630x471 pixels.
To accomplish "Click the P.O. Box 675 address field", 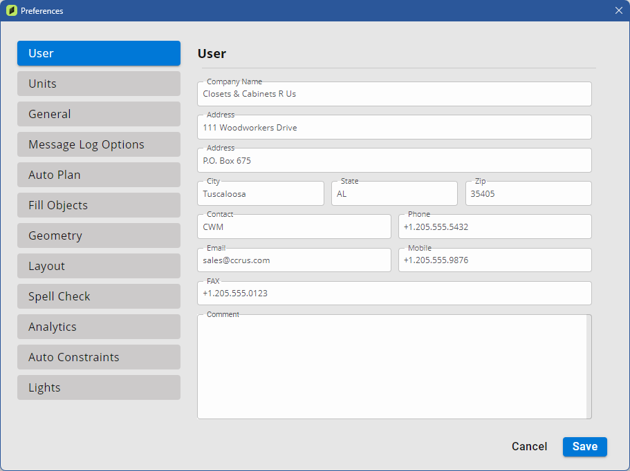I will pos(394,161).
